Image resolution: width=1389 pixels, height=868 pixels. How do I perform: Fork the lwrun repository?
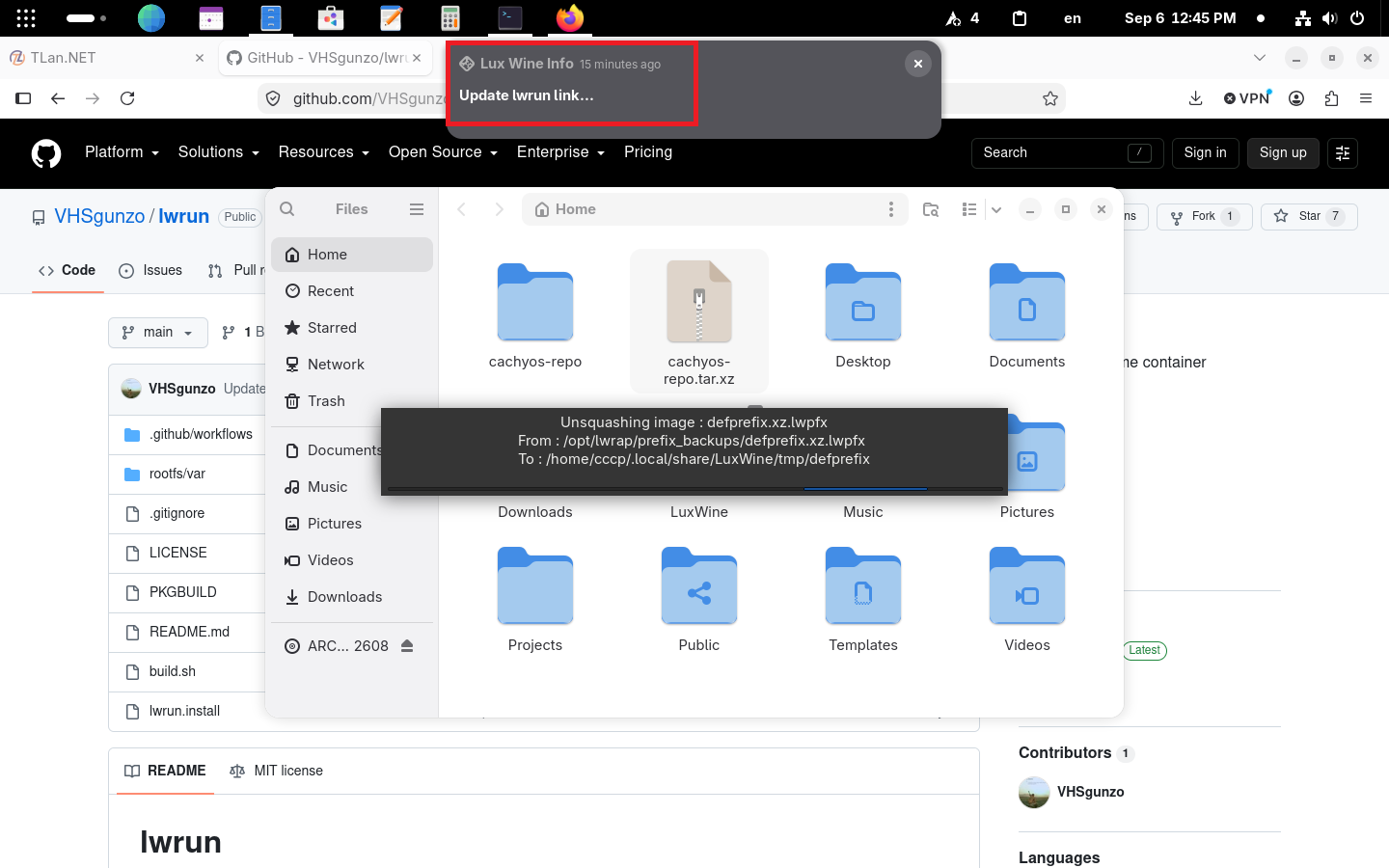[x=1204, y=217]
